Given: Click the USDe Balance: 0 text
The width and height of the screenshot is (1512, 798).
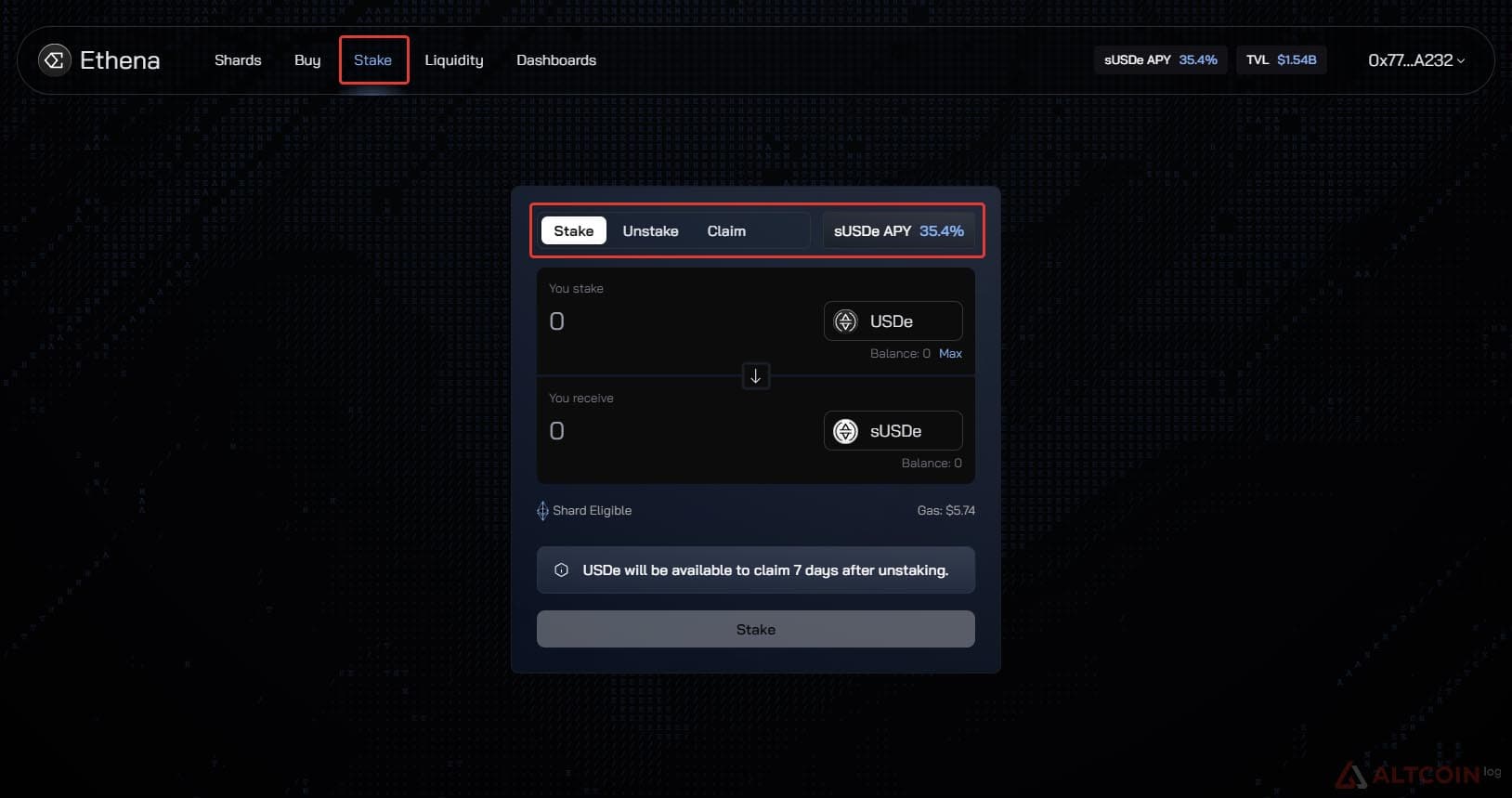Looking at the screenshot, I should coord(900,354).
